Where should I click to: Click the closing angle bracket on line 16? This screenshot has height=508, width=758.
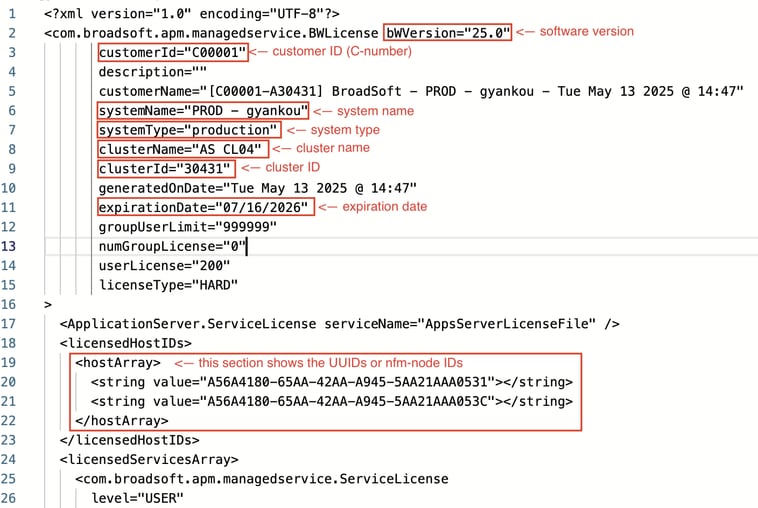click(x=47, y=305)
